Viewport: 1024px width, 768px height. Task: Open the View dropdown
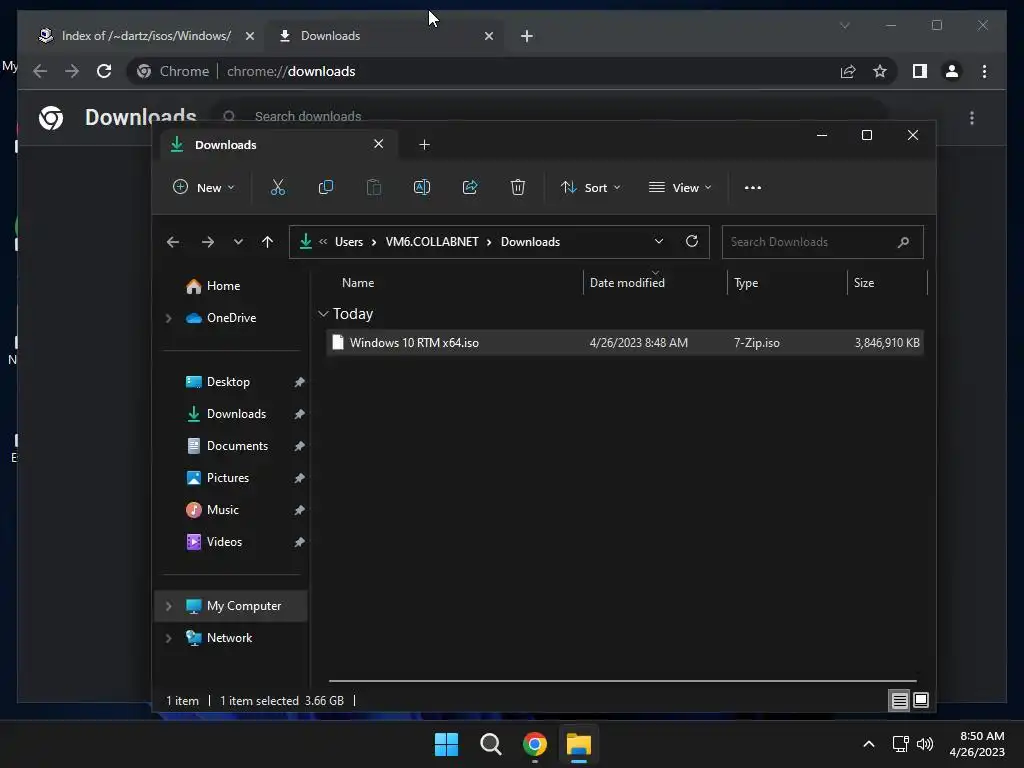[680, 187]
